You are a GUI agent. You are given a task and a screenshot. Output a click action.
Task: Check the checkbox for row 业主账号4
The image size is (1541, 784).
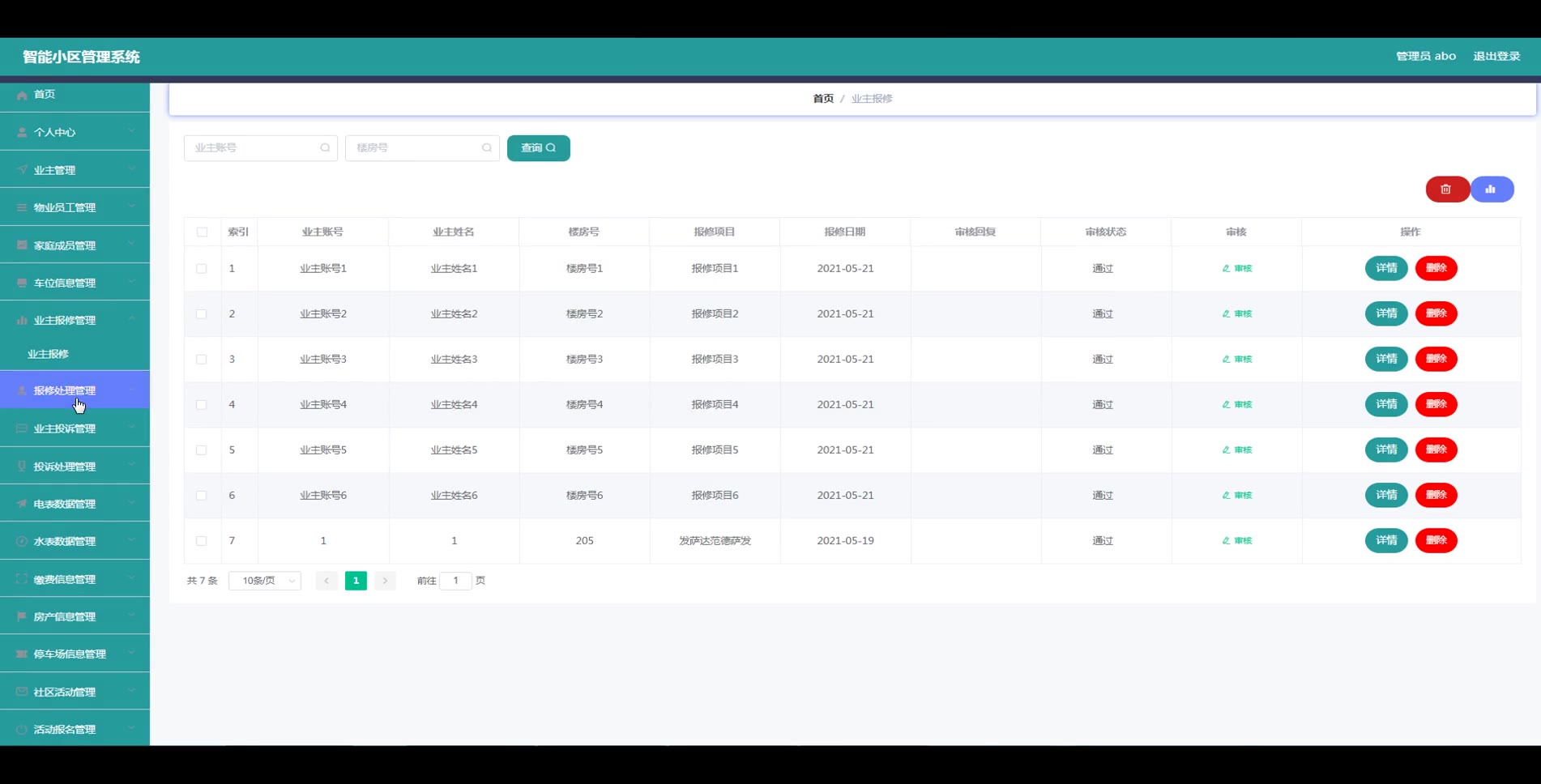202,404
